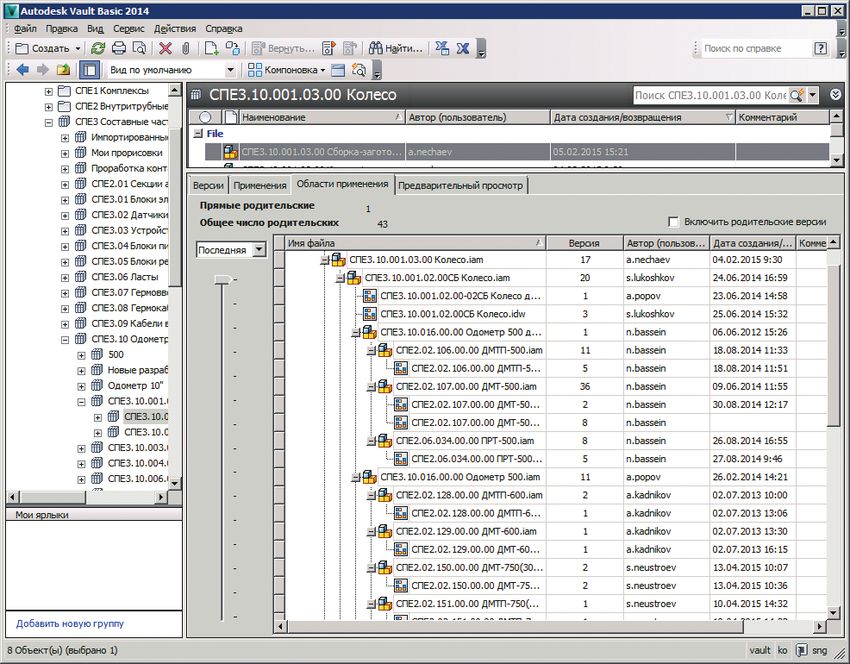This screenshot has height=664, width=850.
Task: Collapse СПЕ2.02.107.00.00 ДМТ-500.iam node
Action: click(x=371, y=387)
